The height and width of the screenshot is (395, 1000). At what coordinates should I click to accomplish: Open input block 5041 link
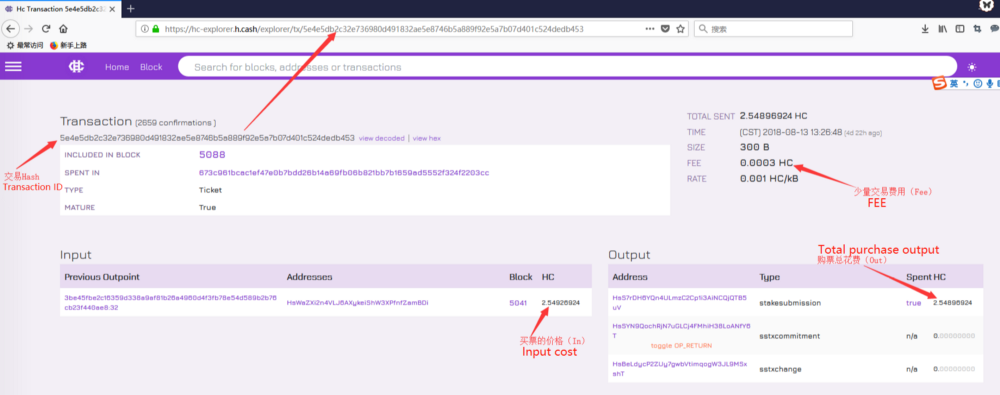(518, 302)
